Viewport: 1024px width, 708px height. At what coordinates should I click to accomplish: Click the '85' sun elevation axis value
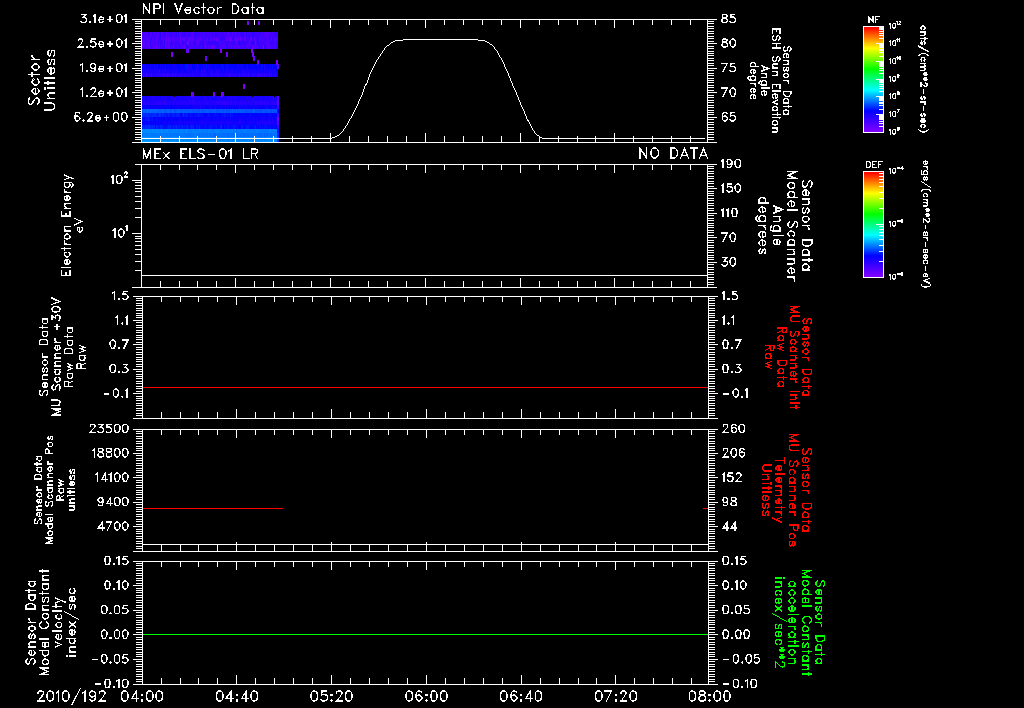(728, 19)
